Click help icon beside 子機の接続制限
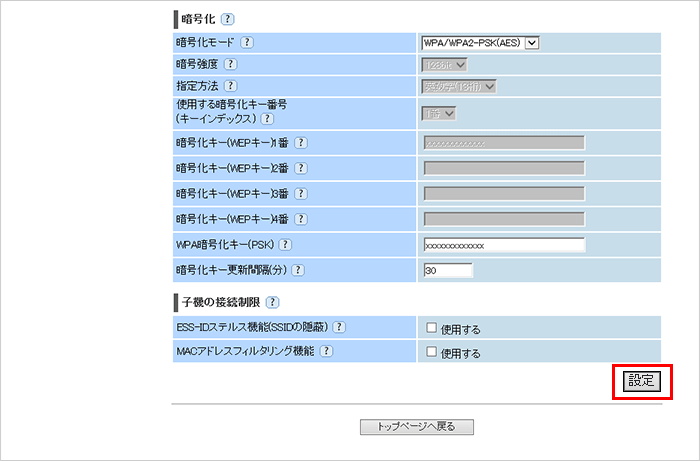Image resolution: width=700 pixels, height=461 pixels. coord(273,302)
